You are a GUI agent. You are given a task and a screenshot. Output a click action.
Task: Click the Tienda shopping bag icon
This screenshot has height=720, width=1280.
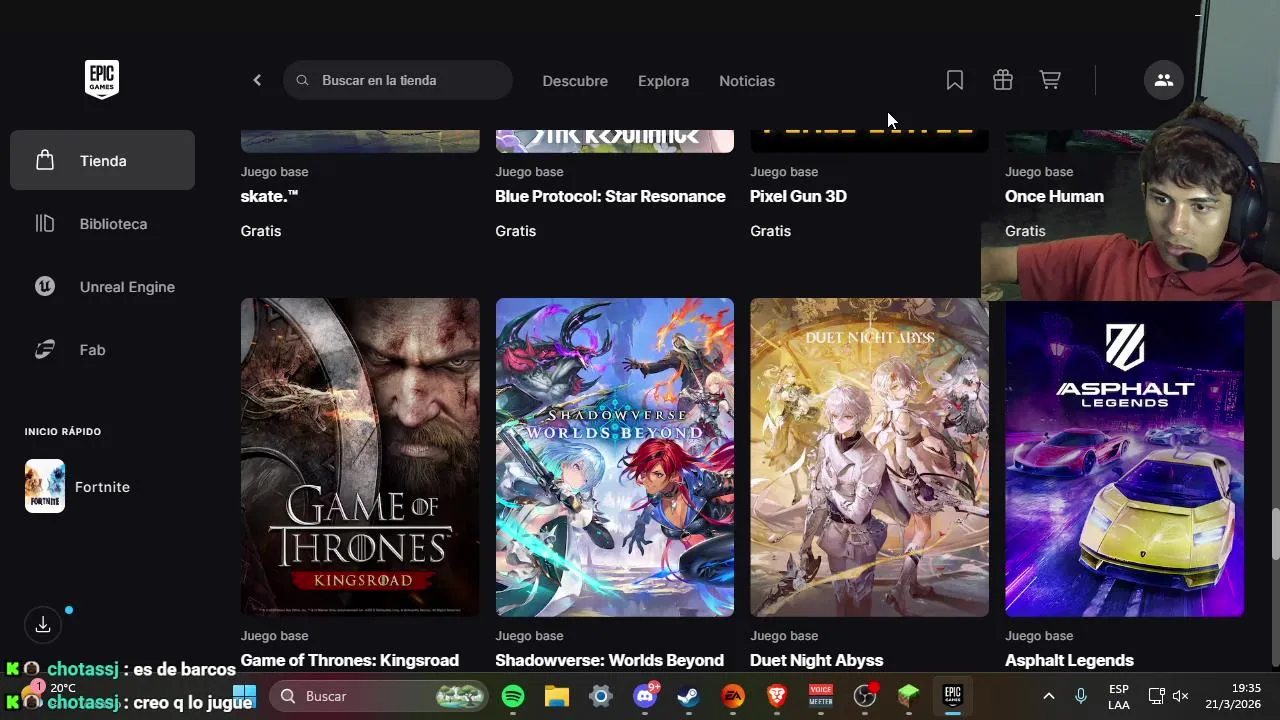(45, 160)
